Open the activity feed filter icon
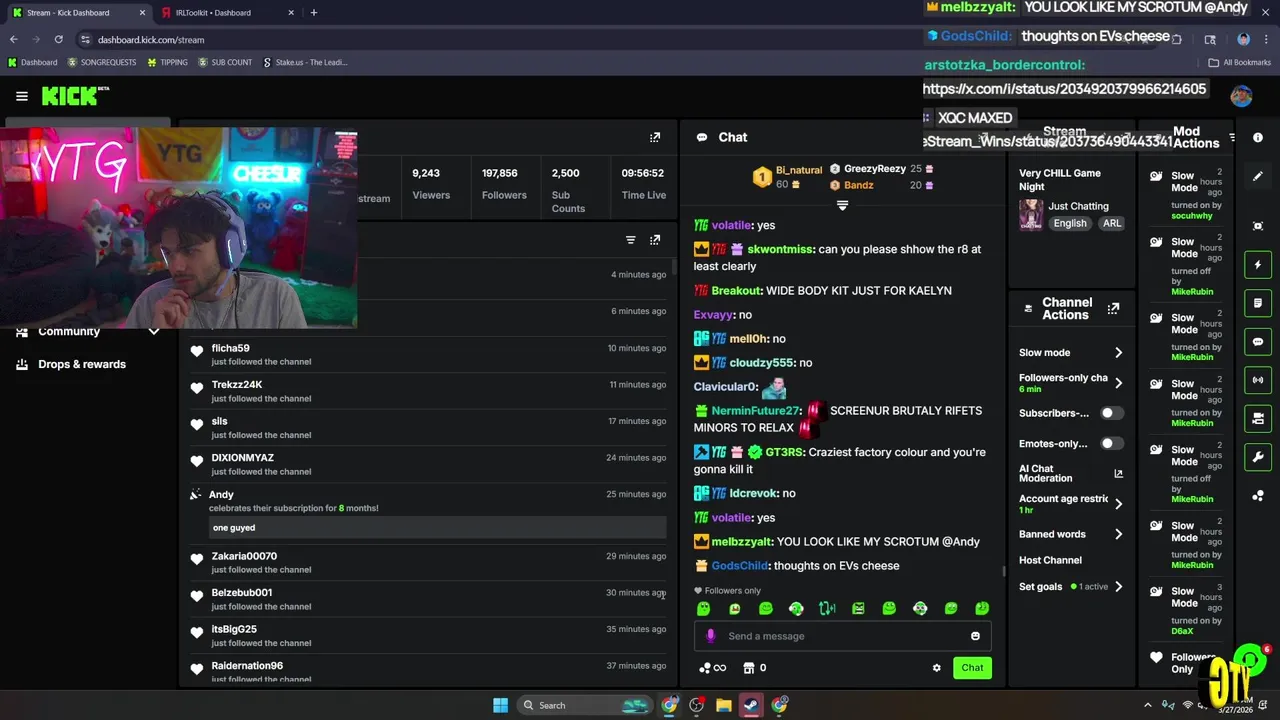The image size is (1280, 720). [x=630, y=240]
